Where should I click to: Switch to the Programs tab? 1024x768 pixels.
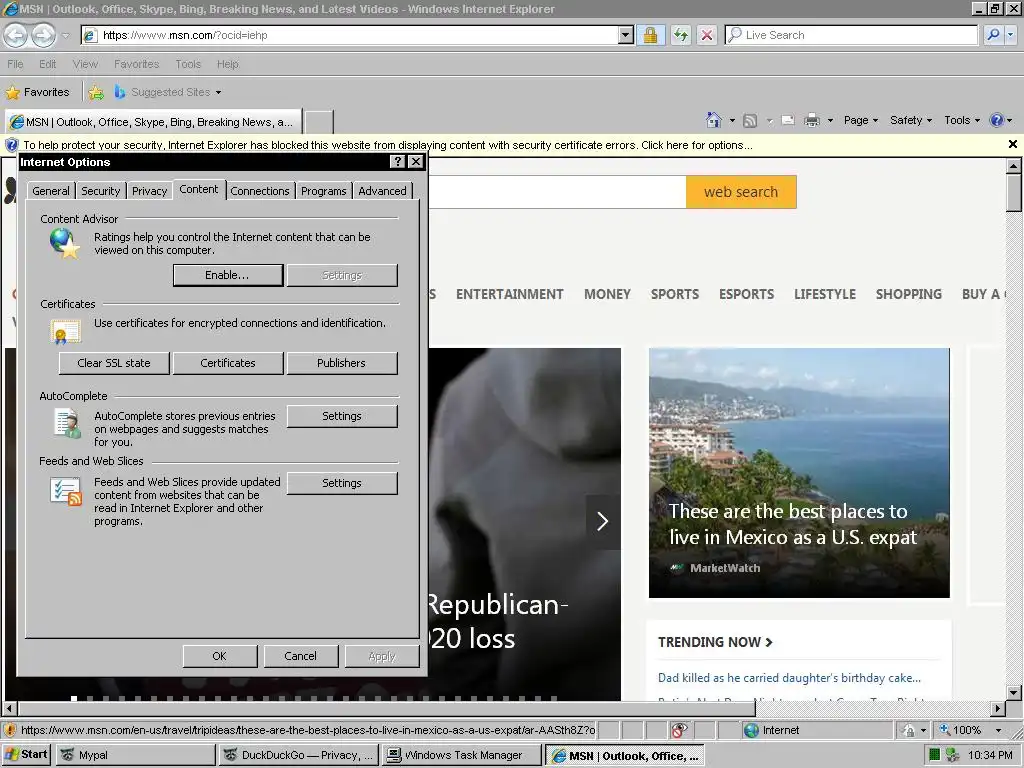click(x=324, y=191)
